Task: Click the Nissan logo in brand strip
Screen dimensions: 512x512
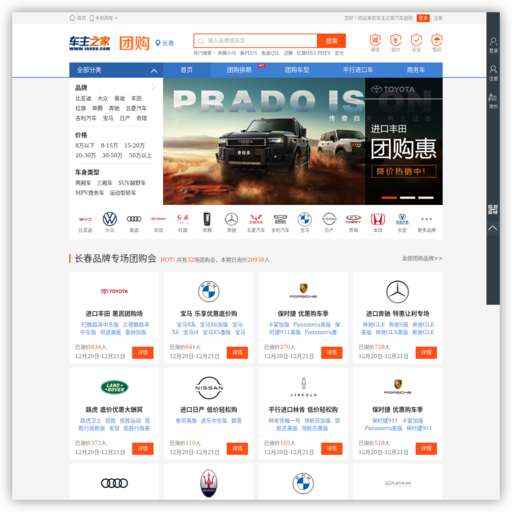Action: 329,219
